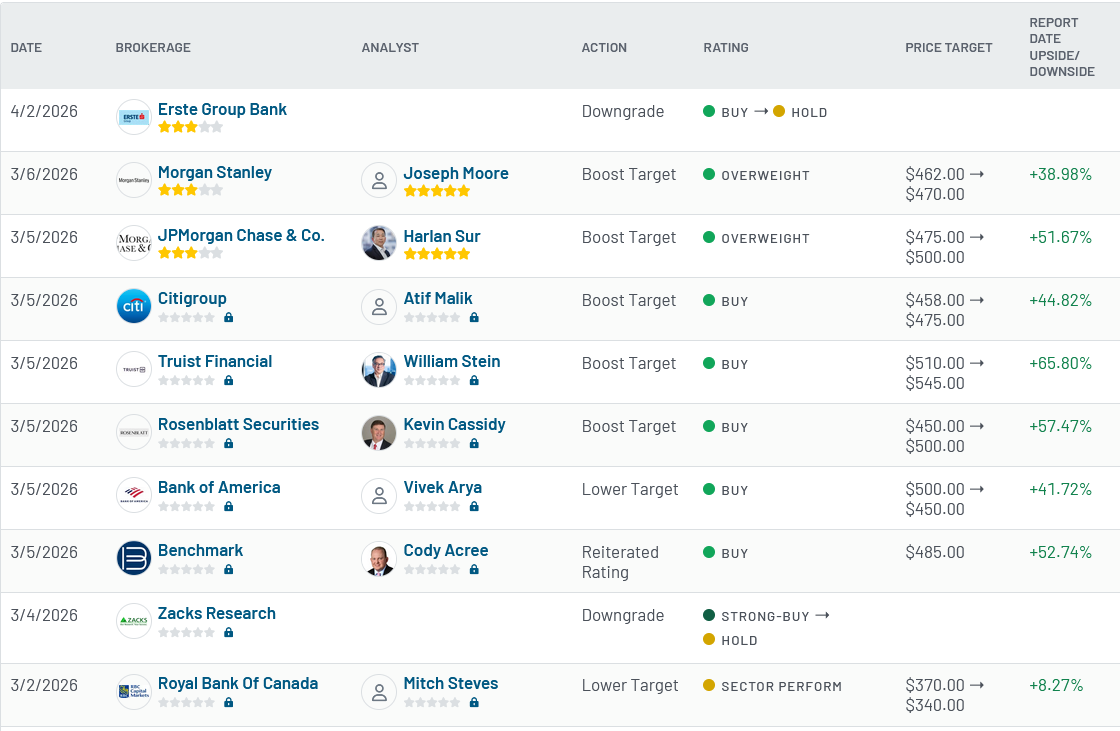Viewport: 1120px width, 731px height.
Task: Open the Zacks Research link
Action: pyautogui.click(x=217, y=612)
